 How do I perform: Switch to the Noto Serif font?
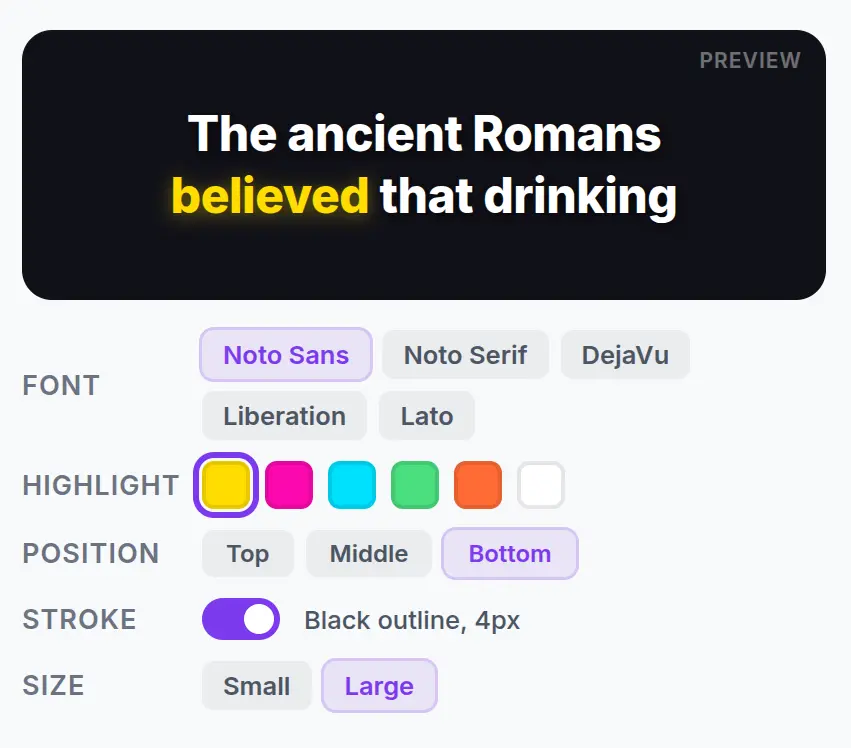pyautogui.click(x=465, y=355)
